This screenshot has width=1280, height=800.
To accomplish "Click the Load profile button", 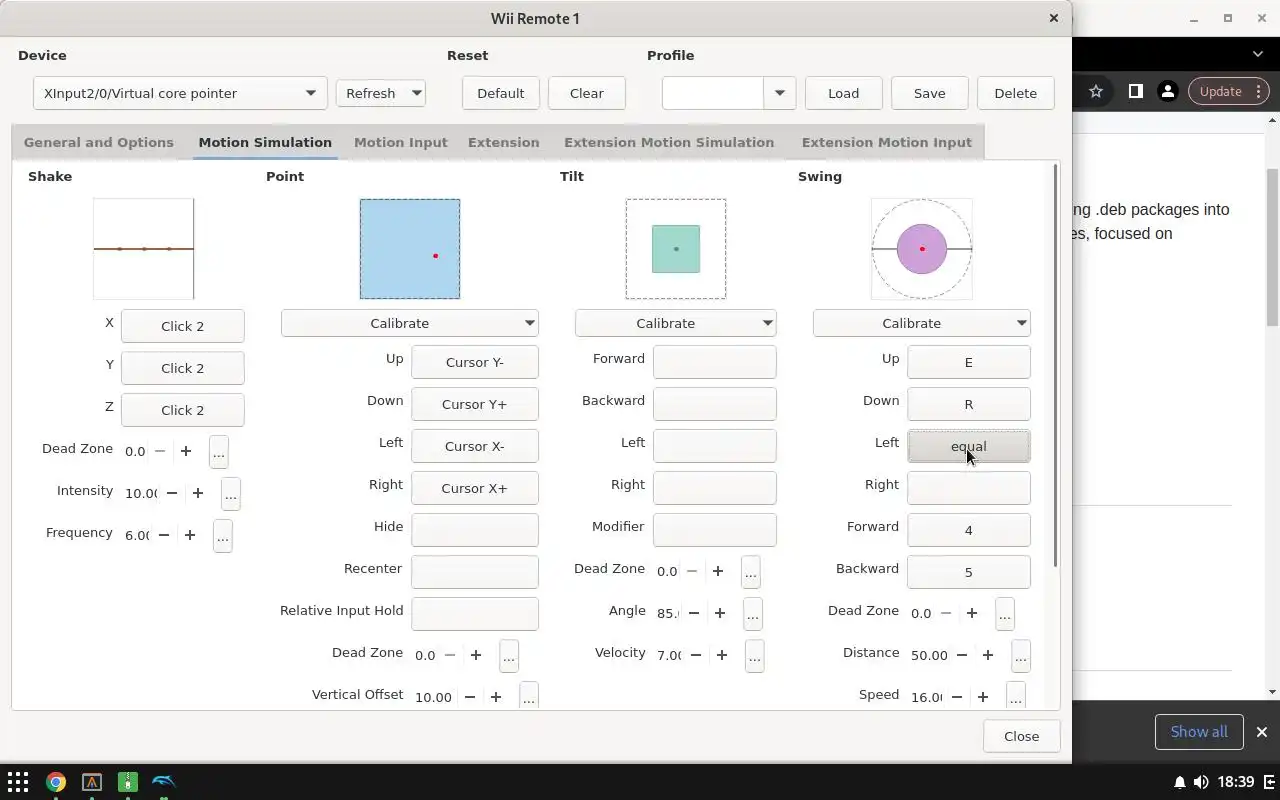I will click(844, 93).
